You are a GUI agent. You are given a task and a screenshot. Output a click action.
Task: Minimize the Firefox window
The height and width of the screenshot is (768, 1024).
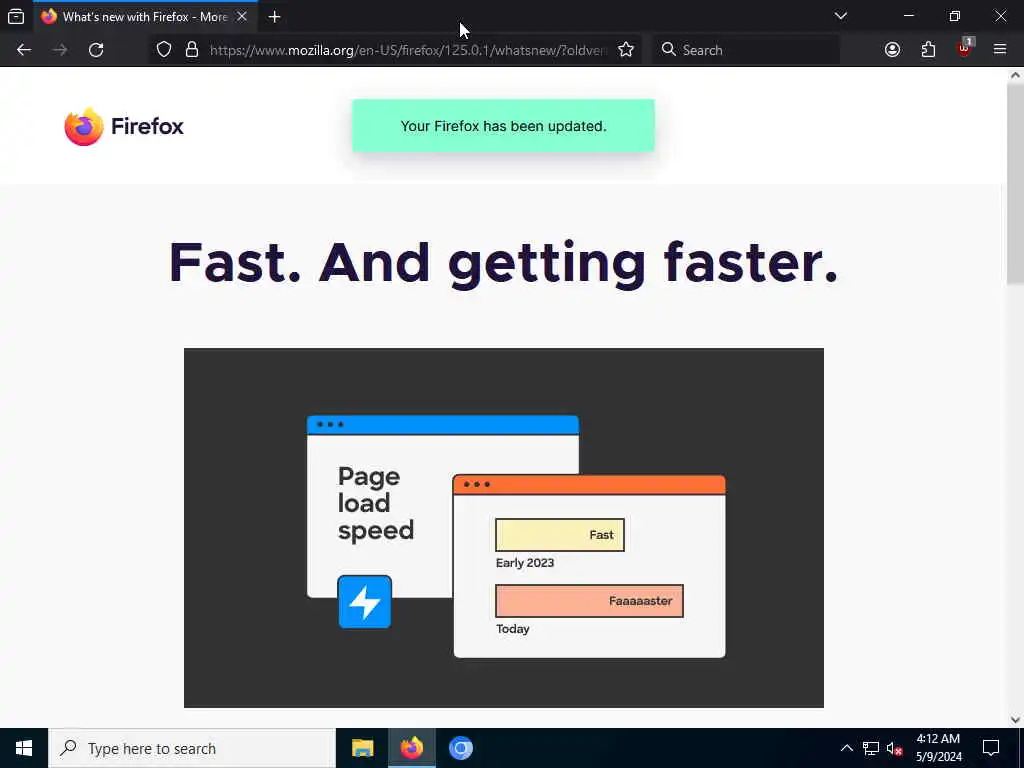[x=908, y=16]
